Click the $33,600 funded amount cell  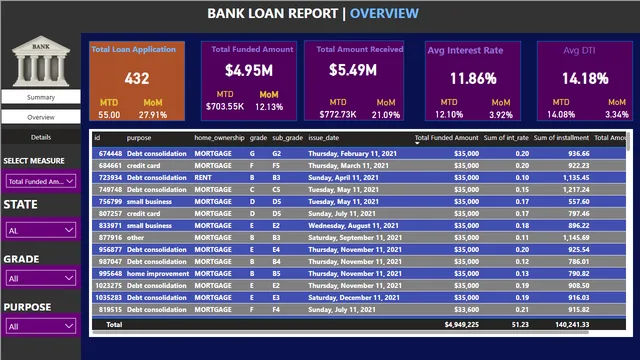pos(467,309)
